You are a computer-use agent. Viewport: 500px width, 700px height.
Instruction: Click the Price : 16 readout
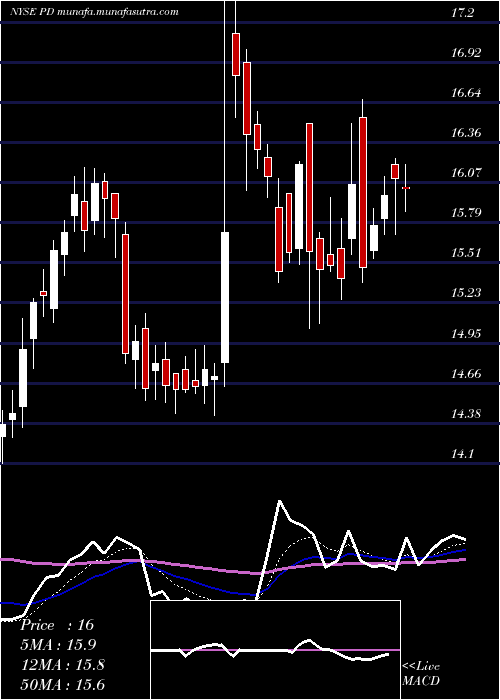pyautogui.click(x=58, y=625)
